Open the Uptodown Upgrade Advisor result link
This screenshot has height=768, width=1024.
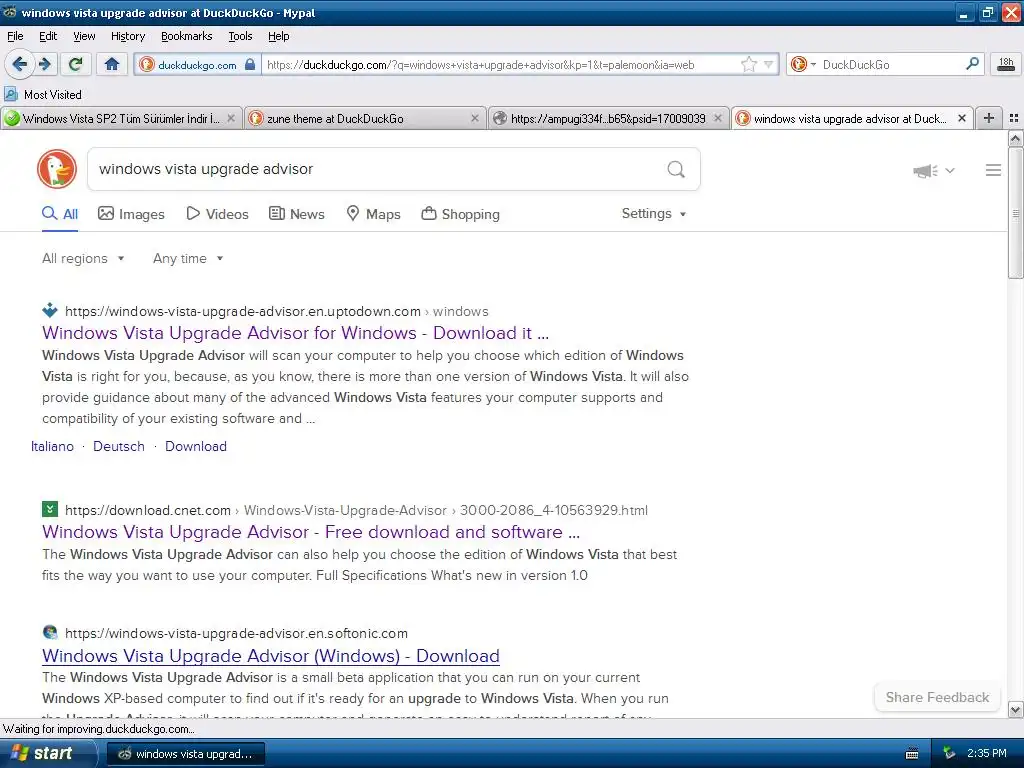pyautogui.click(x=295, y=333)
